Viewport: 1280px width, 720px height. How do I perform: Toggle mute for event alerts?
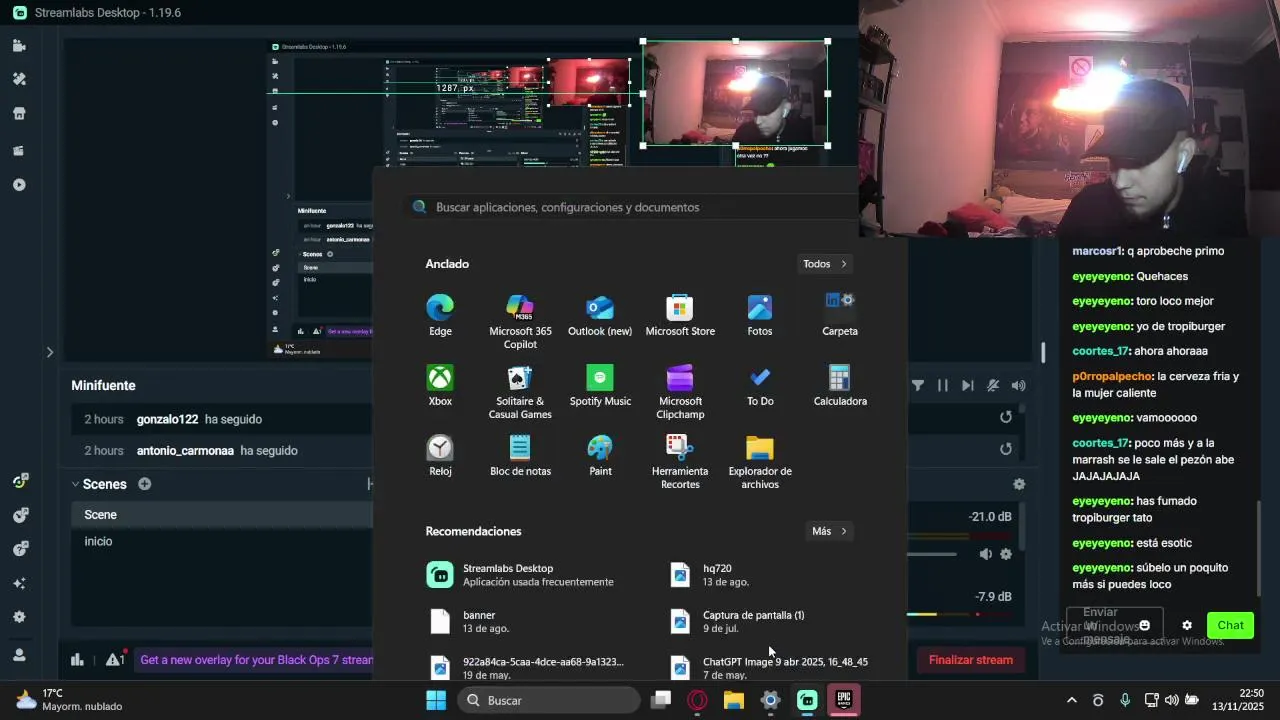(993, 385)
